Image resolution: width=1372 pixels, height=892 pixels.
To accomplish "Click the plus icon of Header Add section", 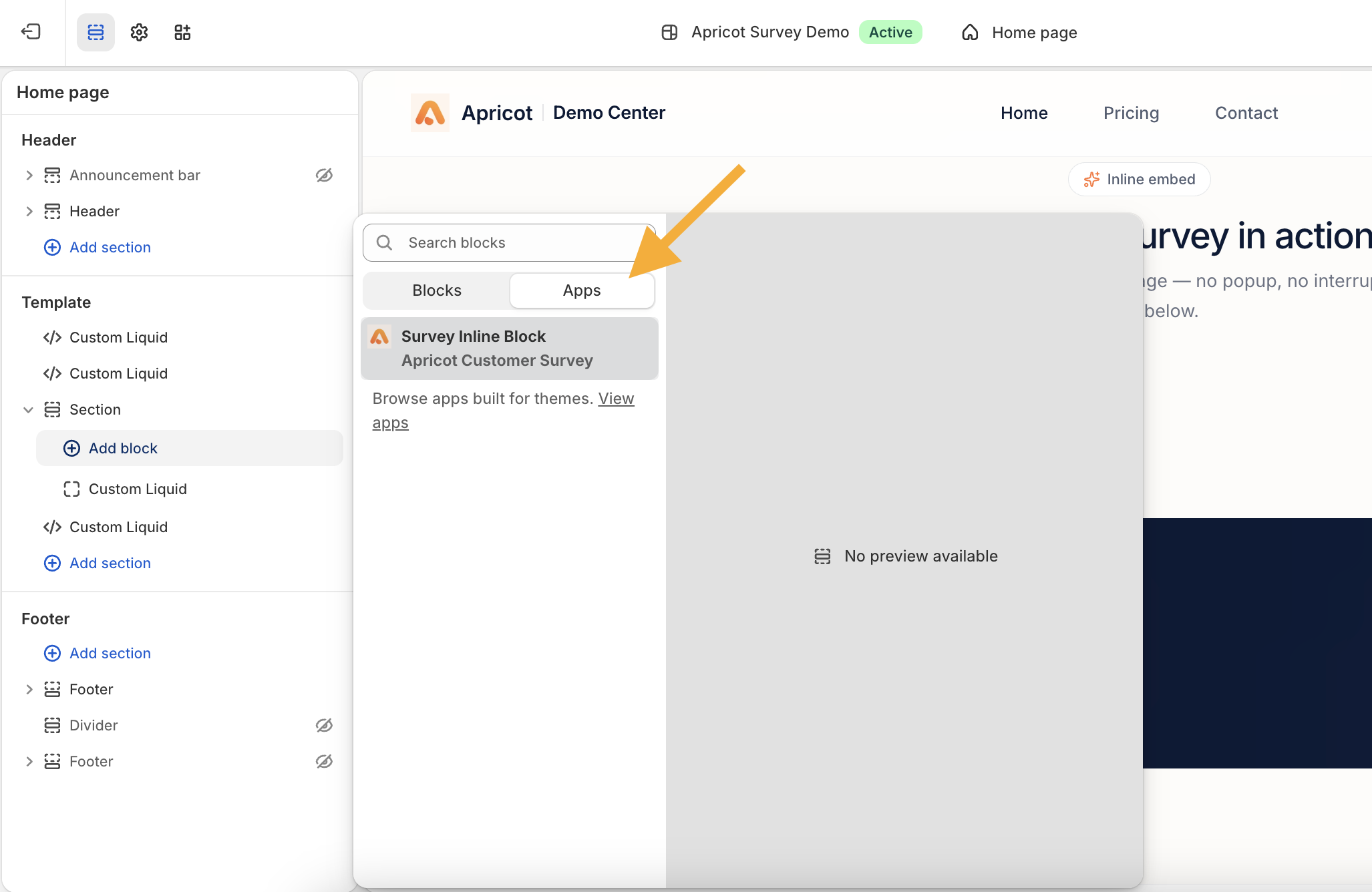I will click(52, 247).
